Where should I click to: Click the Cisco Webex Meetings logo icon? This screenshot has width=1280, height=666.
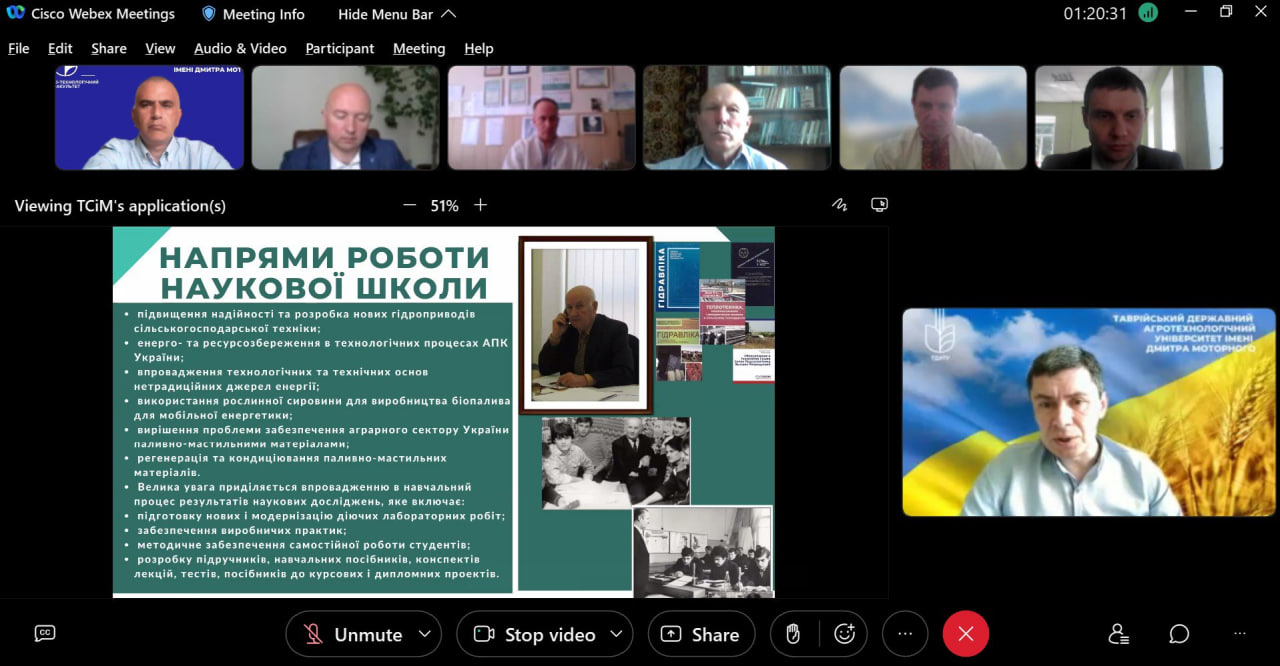15,13
